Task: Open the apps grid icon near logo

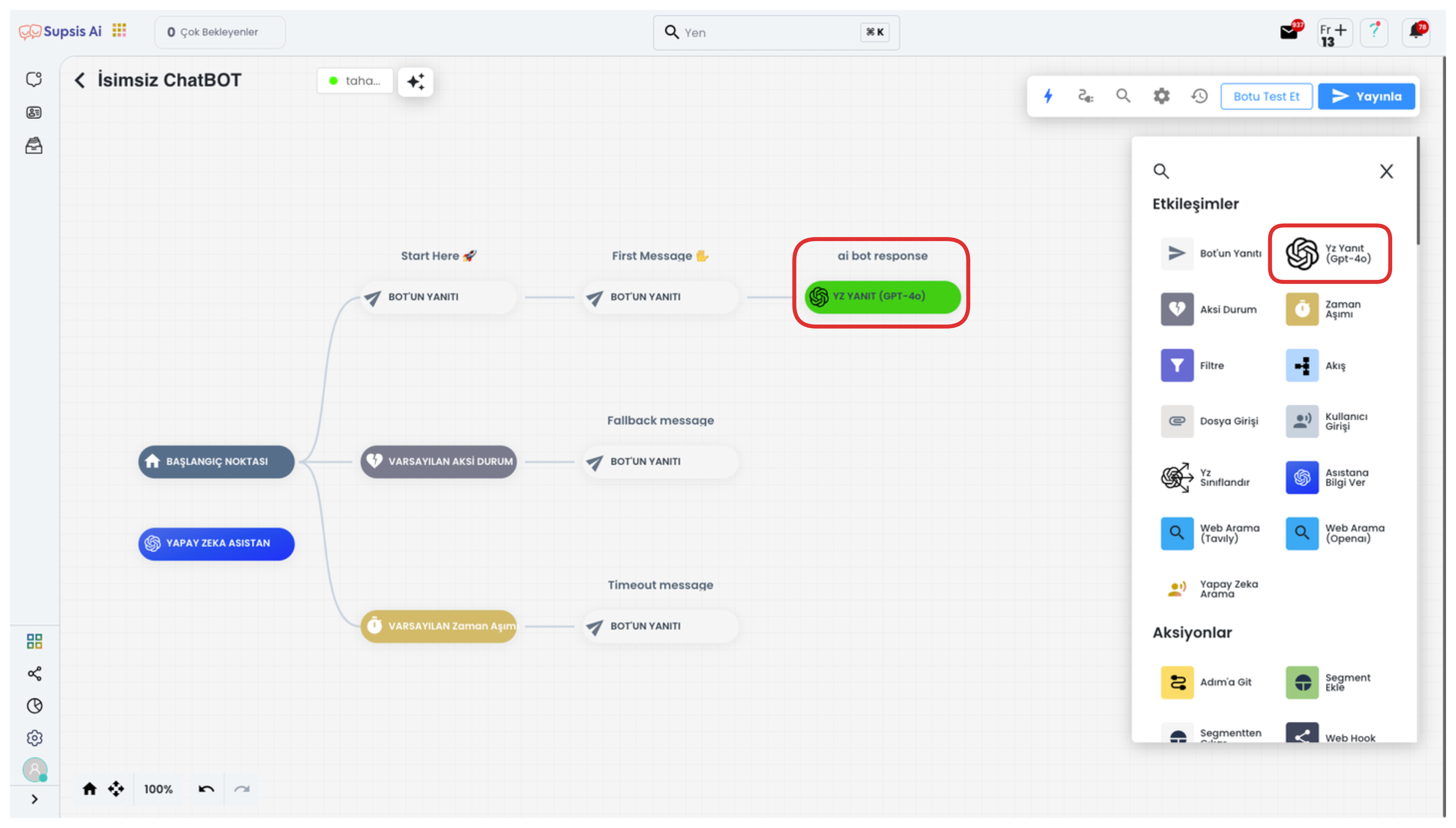Action: (x=119, y=30)
